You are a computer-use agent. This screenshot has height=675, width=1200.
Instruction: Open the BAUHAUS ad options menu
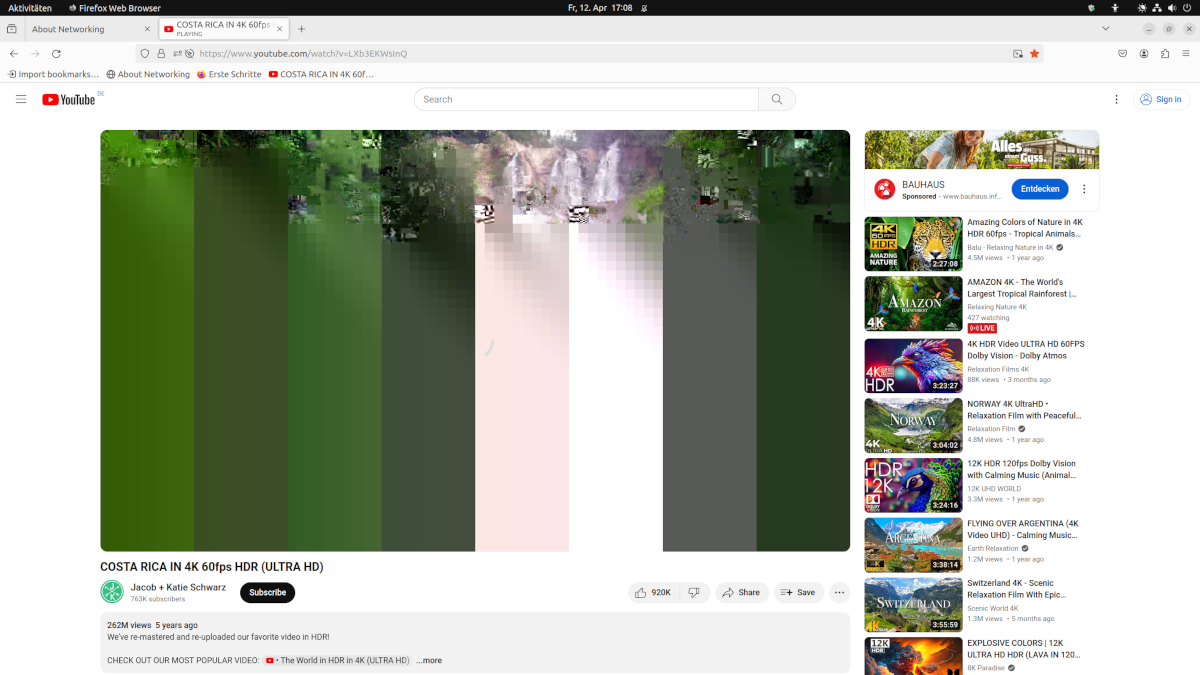click(1084, 189)
